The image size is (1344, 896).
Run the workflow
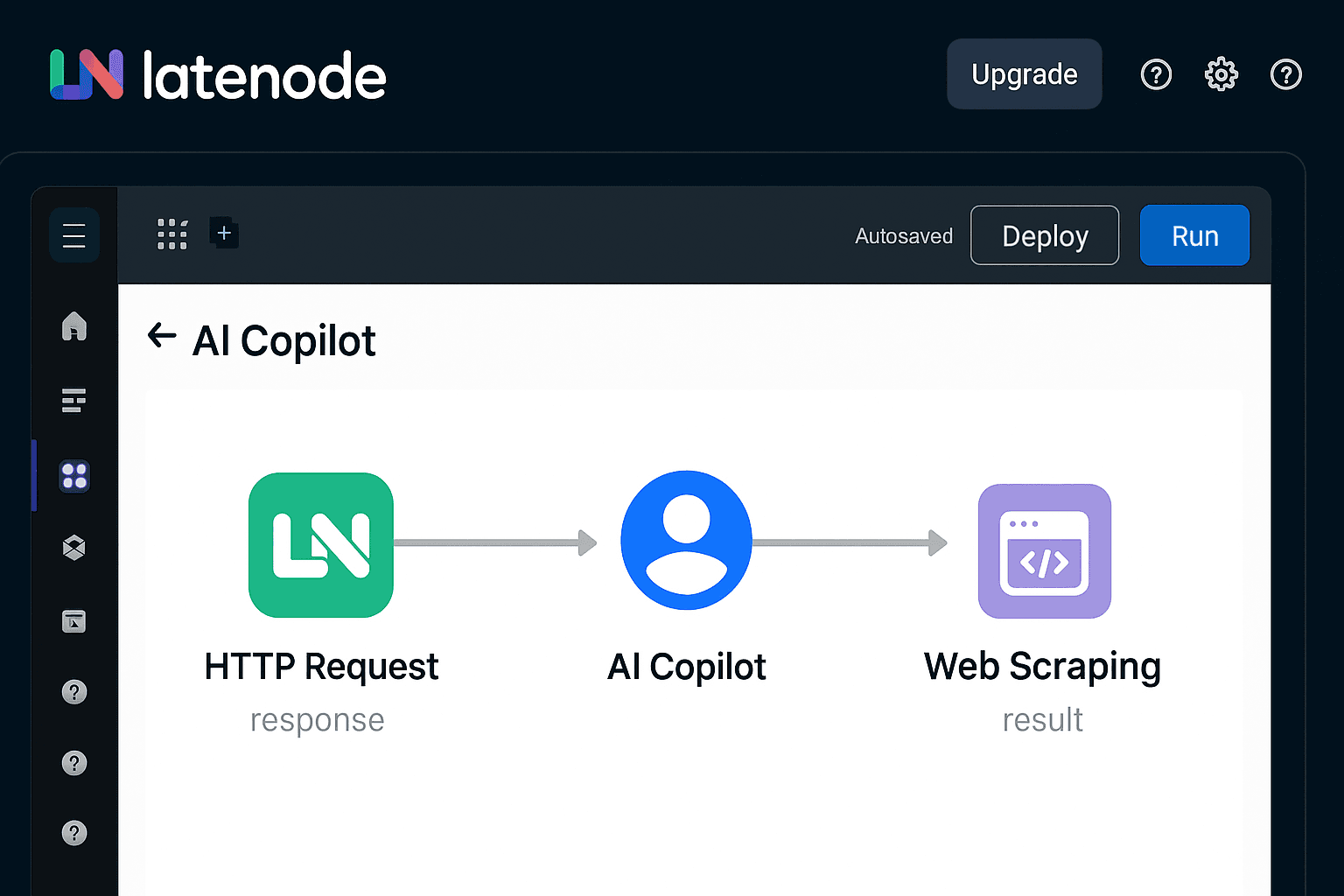pyautogui.click(x=1194, y=235)
